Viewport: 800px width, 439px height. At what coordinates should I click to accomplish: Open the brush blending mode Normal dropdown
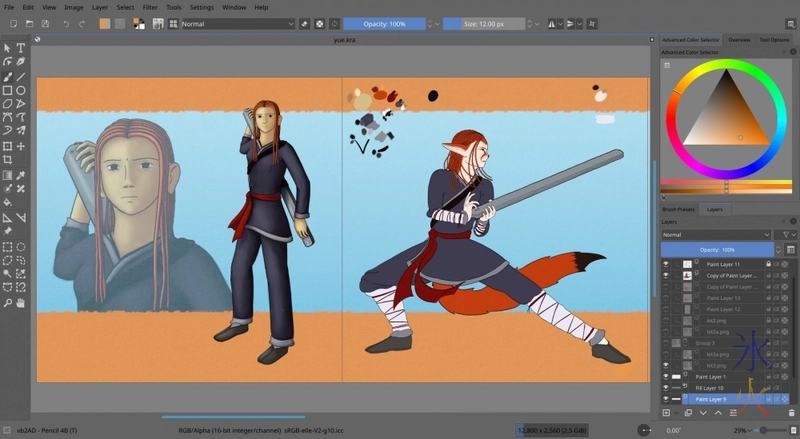point(237,22)
